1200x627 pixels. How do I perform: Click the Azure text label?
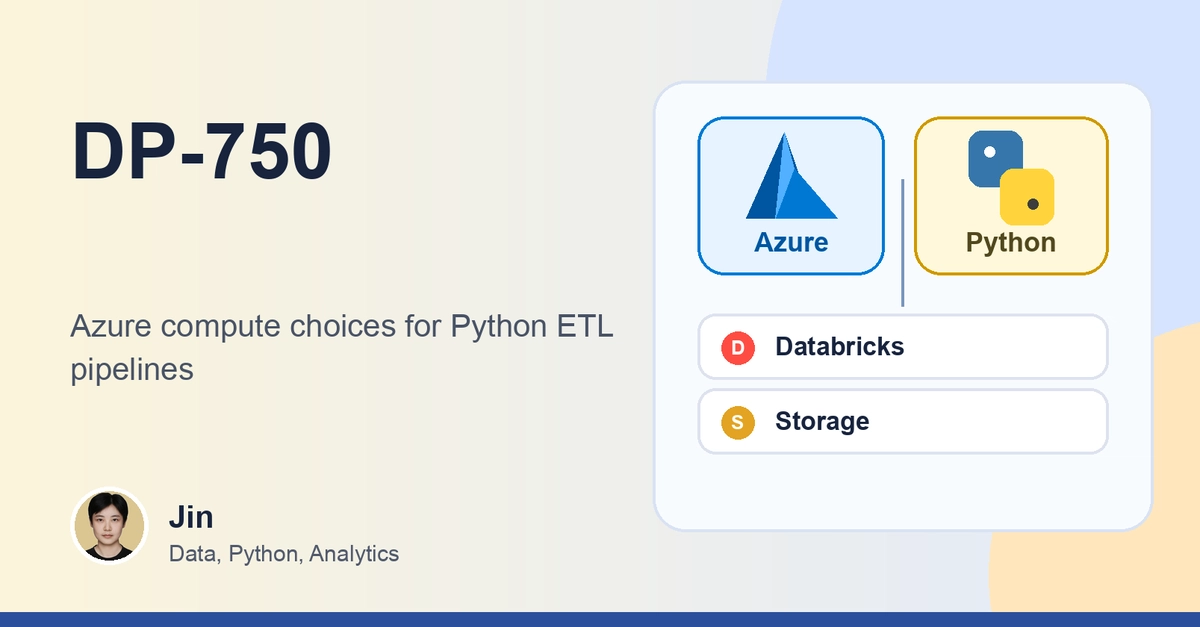(791, 242)
